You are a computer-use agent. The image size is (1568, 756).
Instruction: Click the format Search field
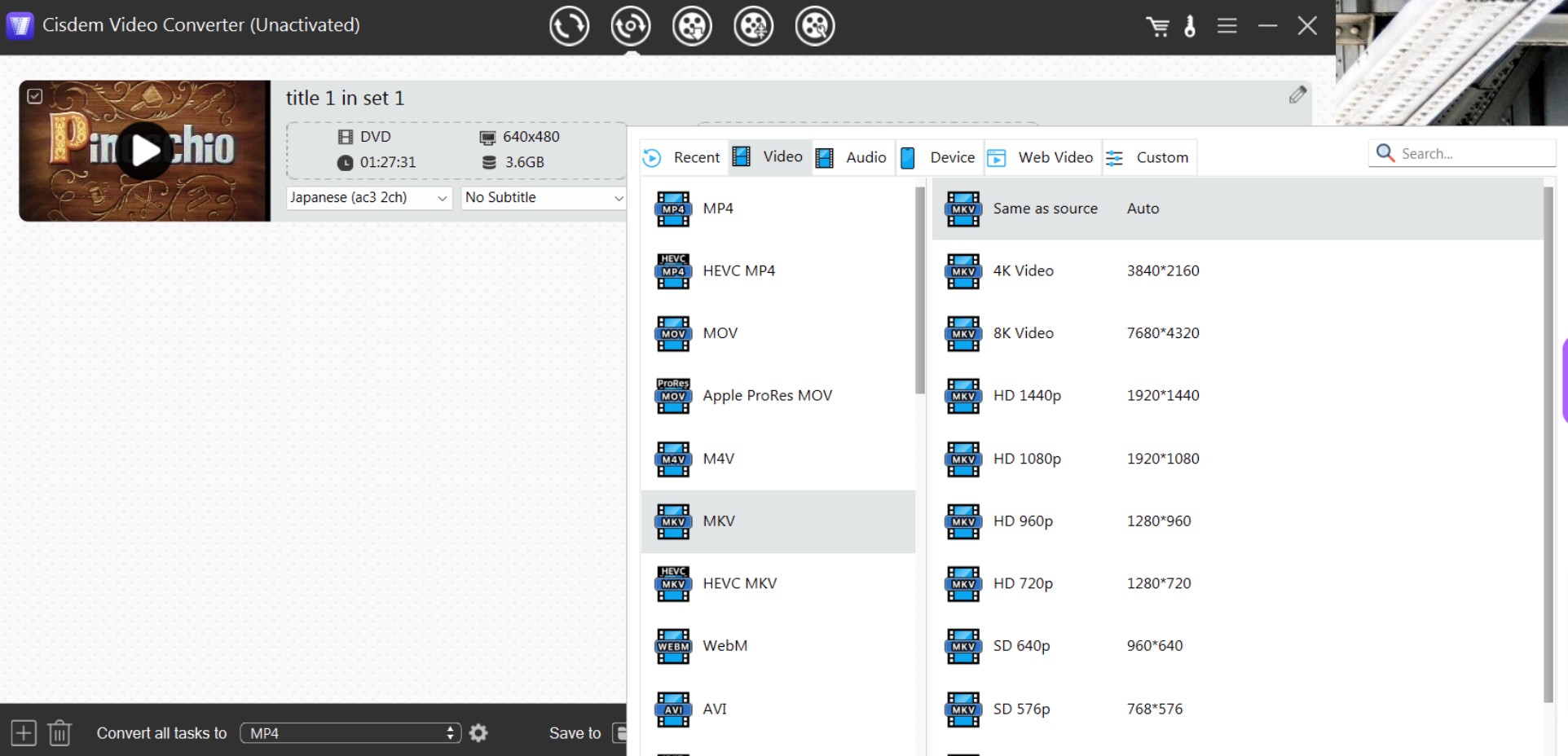(1462, 153)
